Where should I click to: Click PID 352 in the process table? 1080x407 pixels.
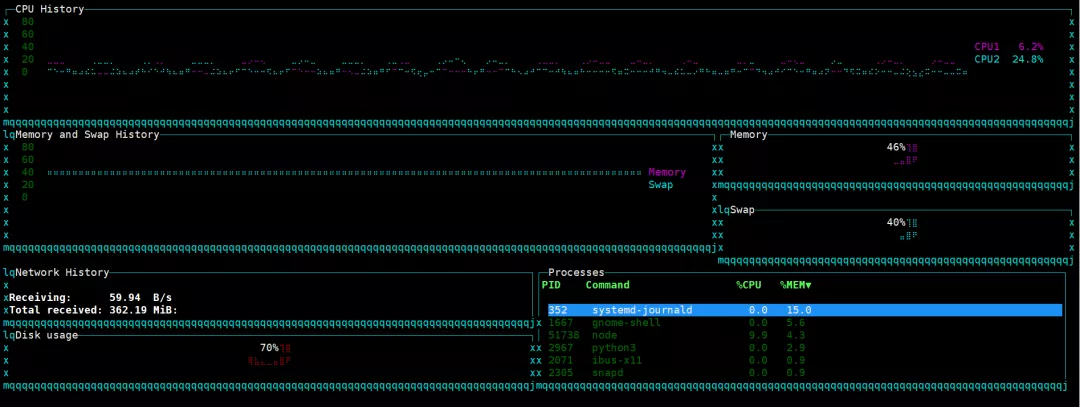557,310
